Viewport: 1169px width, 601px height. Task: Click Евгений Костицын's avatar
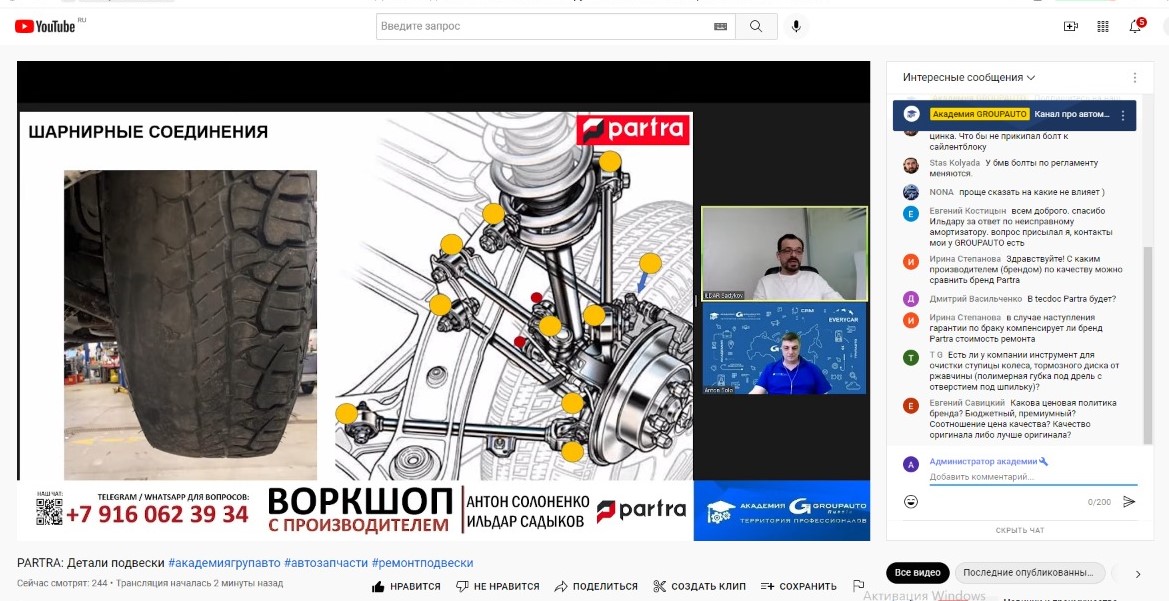click(910, 213)
